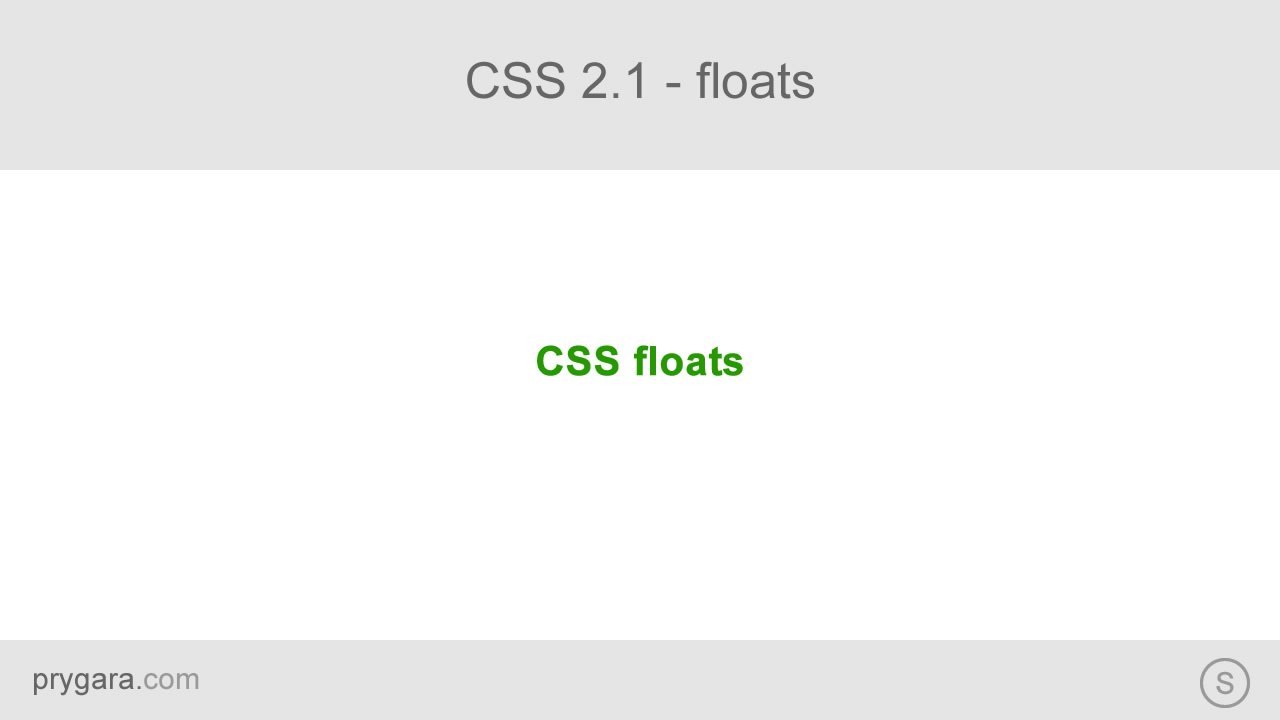This screenshot has width=1280, height=720.
Task: Click the letter S inside the circle
Action: point(1225,684)
